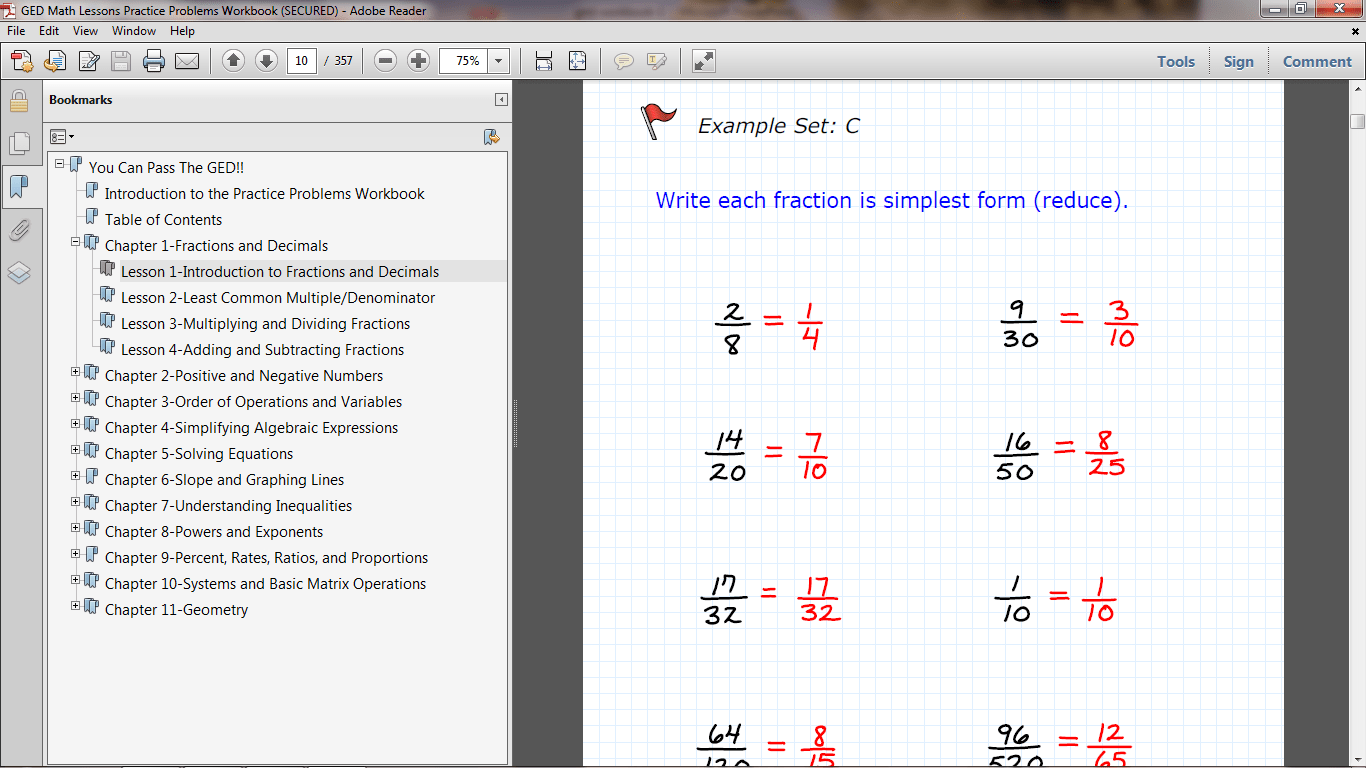The width and height of the screenshot is (1366, 768).
Task: Open the Tools pane
Action: (1176, 61)
